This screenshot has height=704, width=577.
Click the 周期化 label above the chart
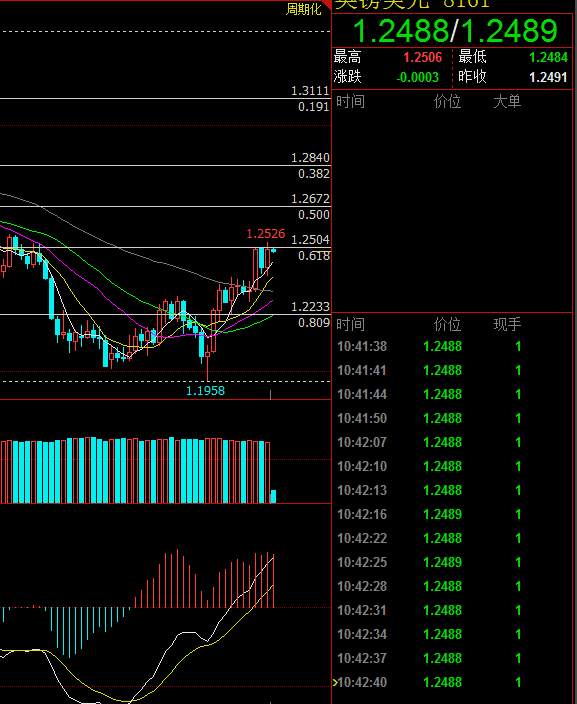[304, 9]
